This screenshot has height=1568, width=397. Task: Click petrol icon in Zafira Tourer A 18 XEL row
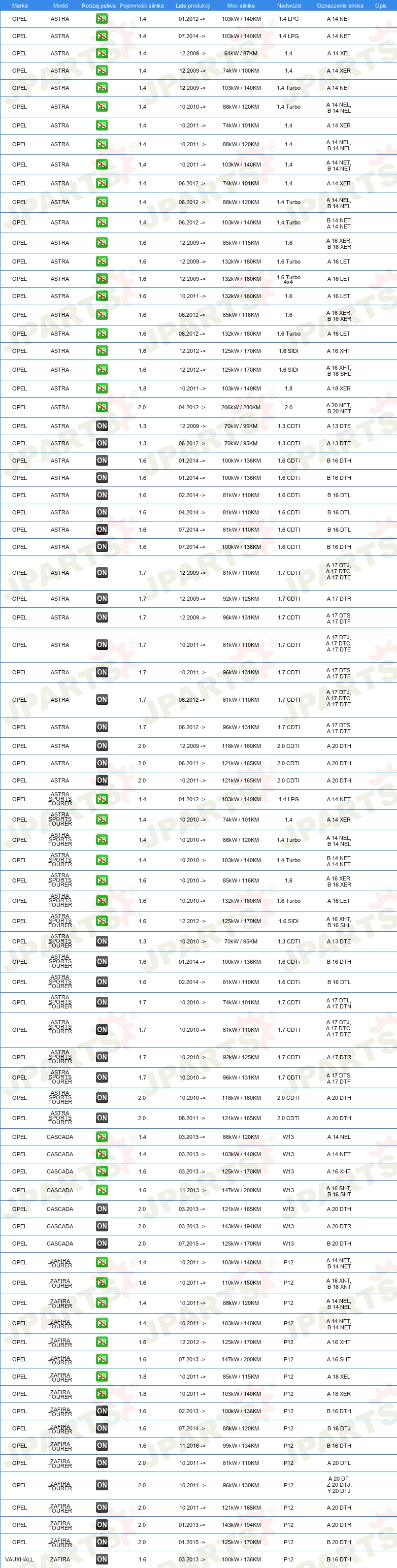(x=102, y=1376)
